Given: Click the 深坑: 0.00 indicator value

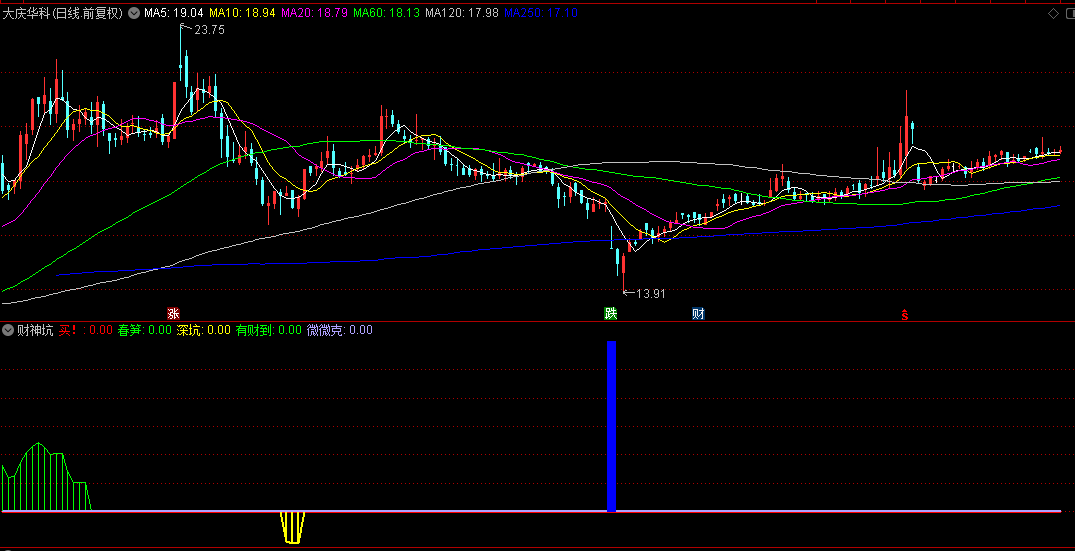Looking at the screenshot, I should click(204, 330).
